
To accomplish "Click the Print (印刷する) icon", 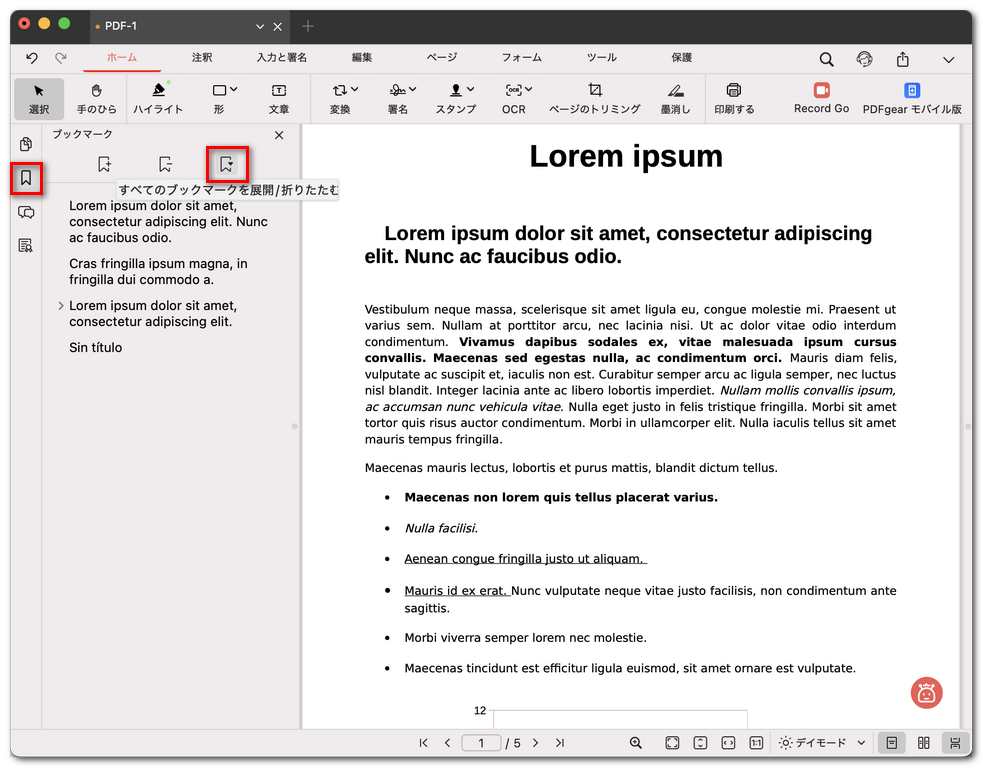I will 734,98.
